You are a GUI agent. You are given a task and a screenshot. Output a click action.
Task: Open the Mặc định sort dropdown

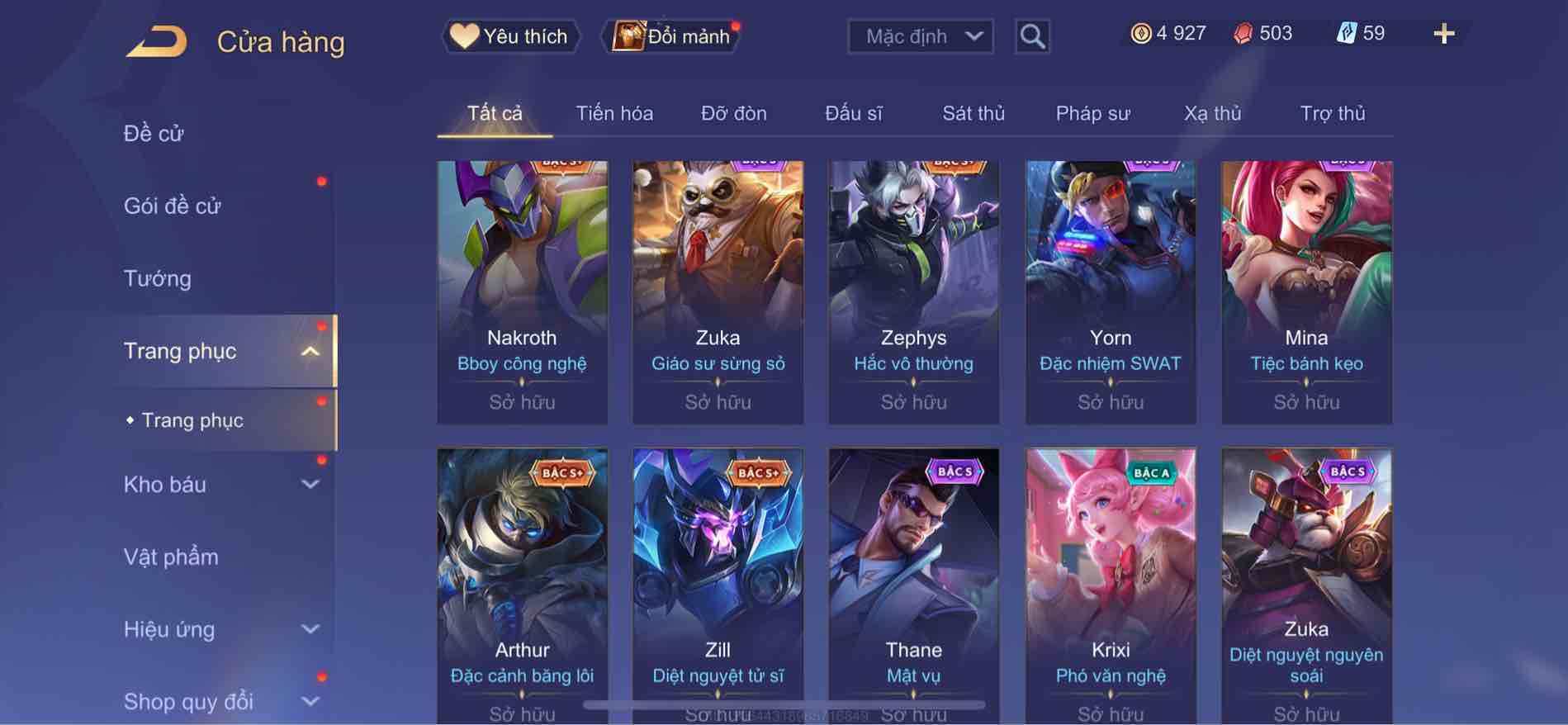click(x=921, y=36)
